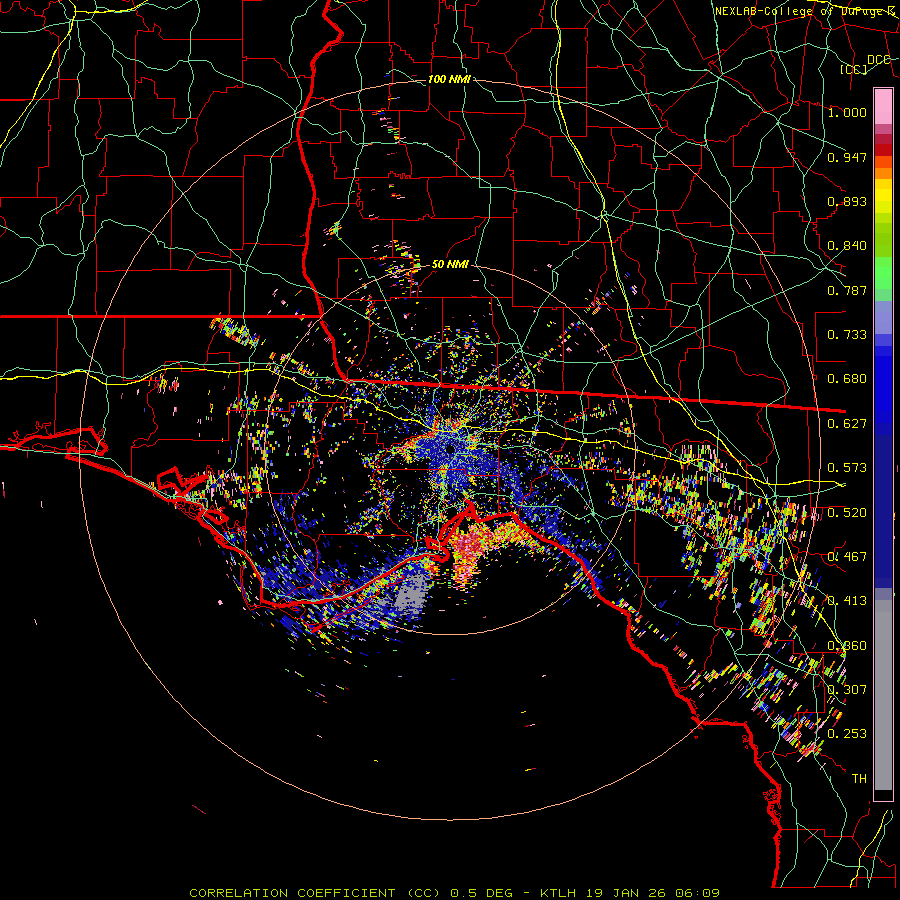900x900 pixels.
Task: Pick the gray lower segment of the color bar
Action: point(883,695)
